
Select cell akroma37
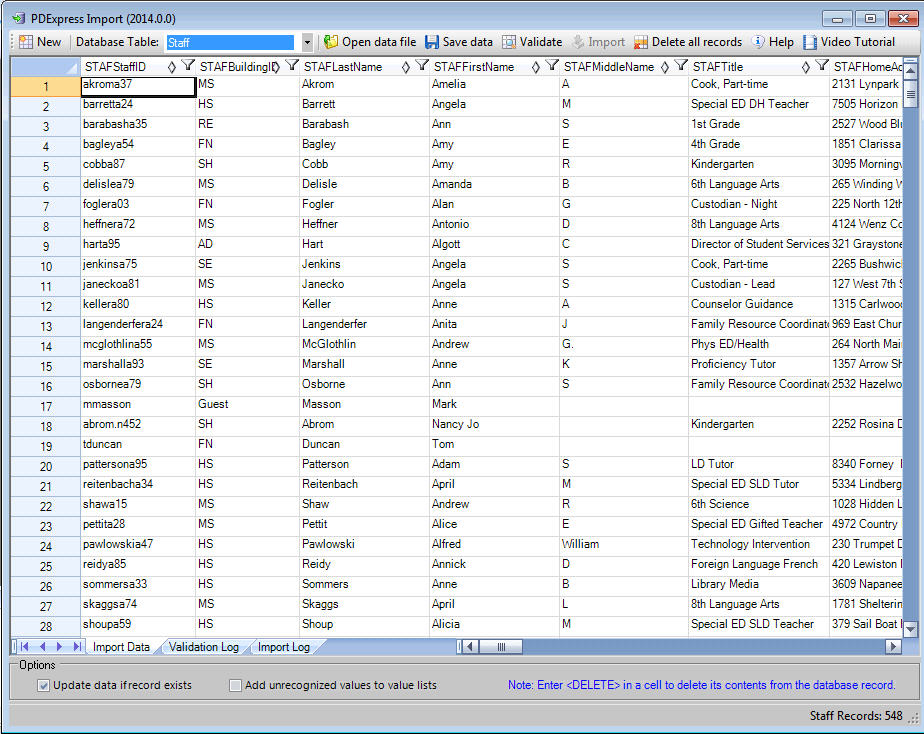pyautogui.click(x=138, y=86)
